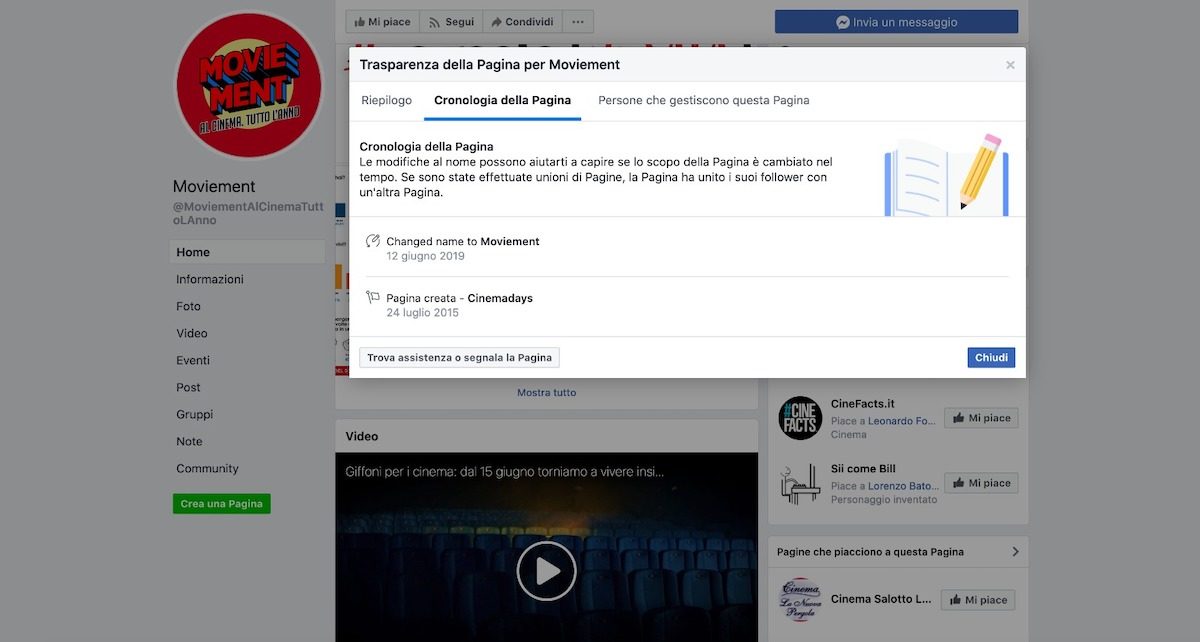Click the Mi piace button on the page header

click(x=382, y=22)
